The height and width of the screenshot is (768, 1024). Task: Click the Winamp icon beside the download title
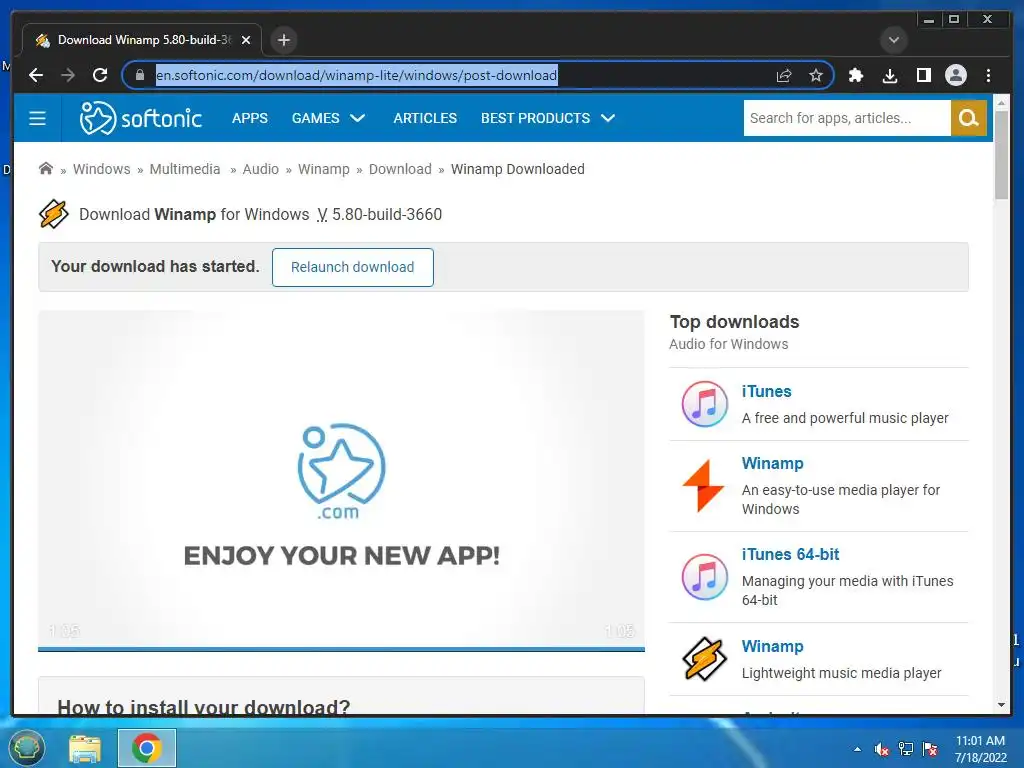(53, 214)
